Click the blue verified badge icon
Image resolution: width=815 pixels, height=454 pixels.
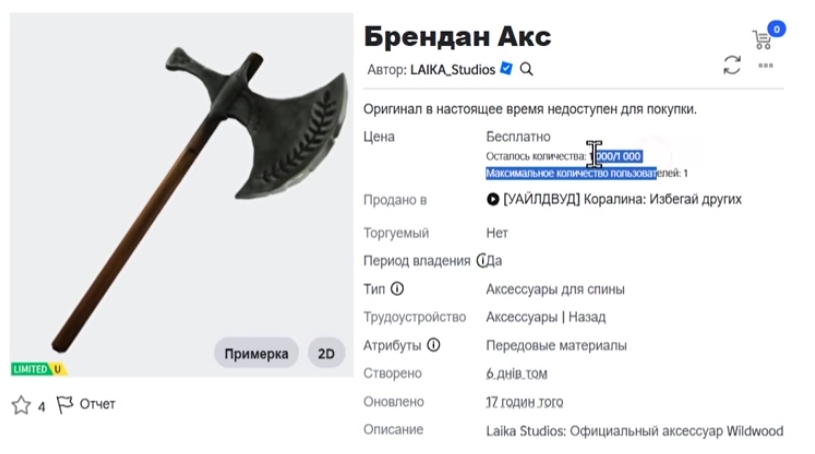506,69
